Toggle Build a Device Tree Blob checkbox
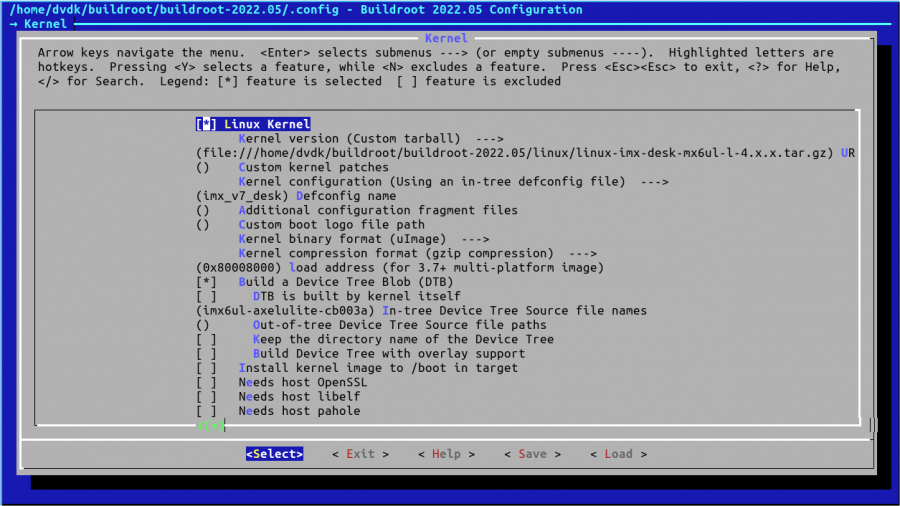Screen dimensions: 900x506 click(206, 282)
